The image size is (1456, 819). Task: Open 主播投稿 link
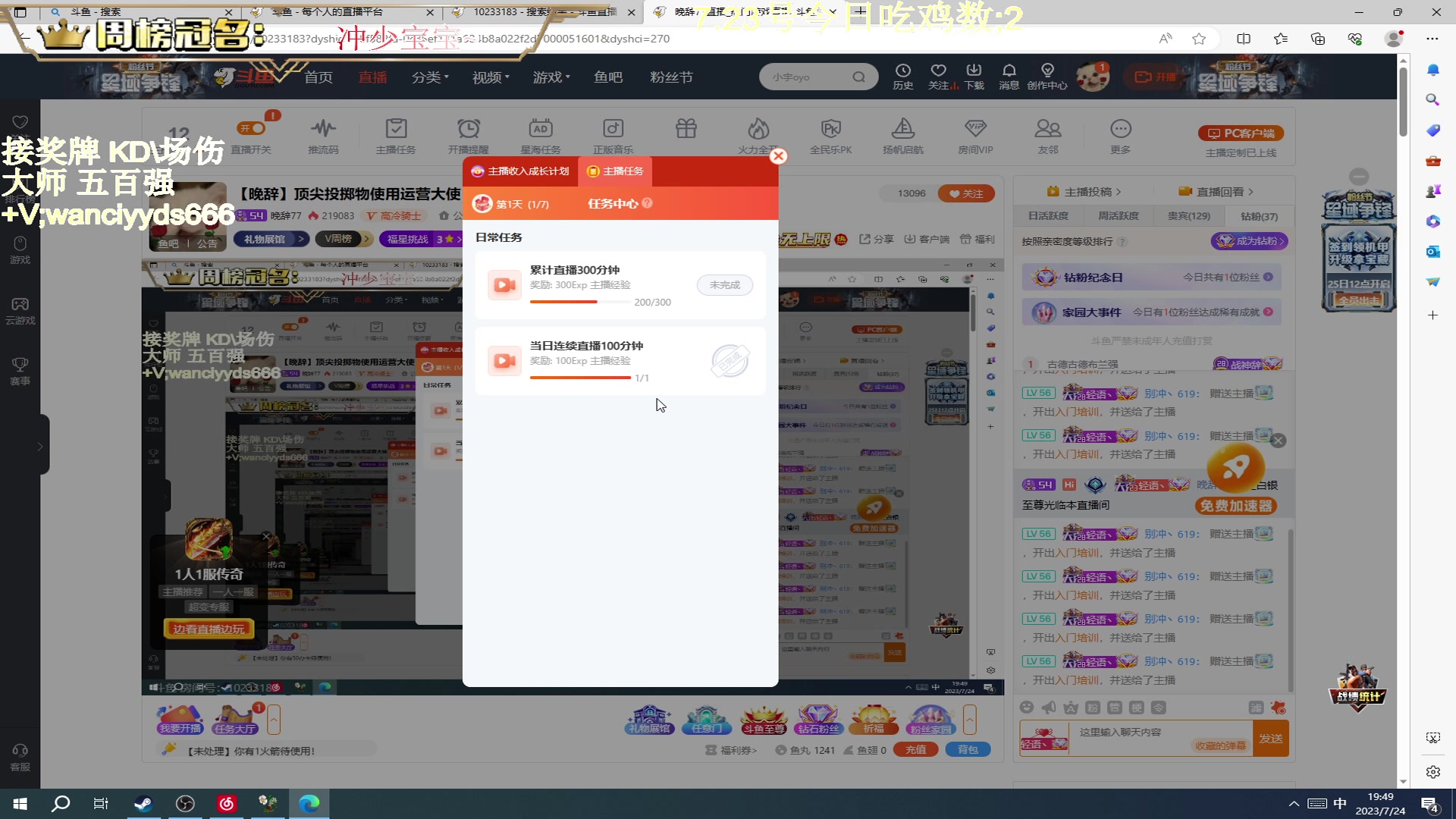1083,192
